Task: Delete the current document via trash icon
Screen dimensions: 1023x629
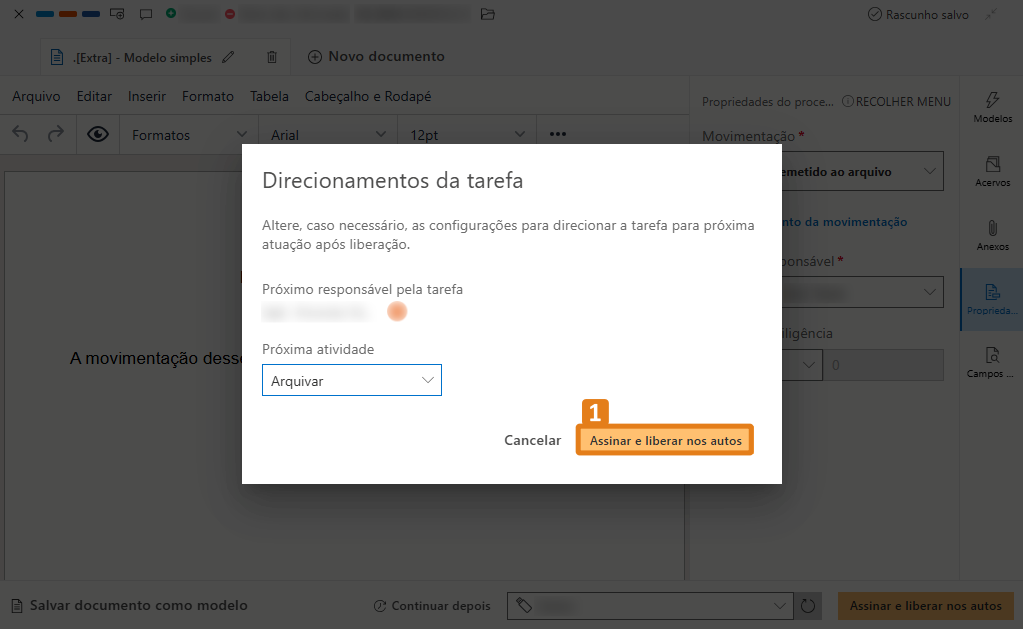Action: click(271, 57)
